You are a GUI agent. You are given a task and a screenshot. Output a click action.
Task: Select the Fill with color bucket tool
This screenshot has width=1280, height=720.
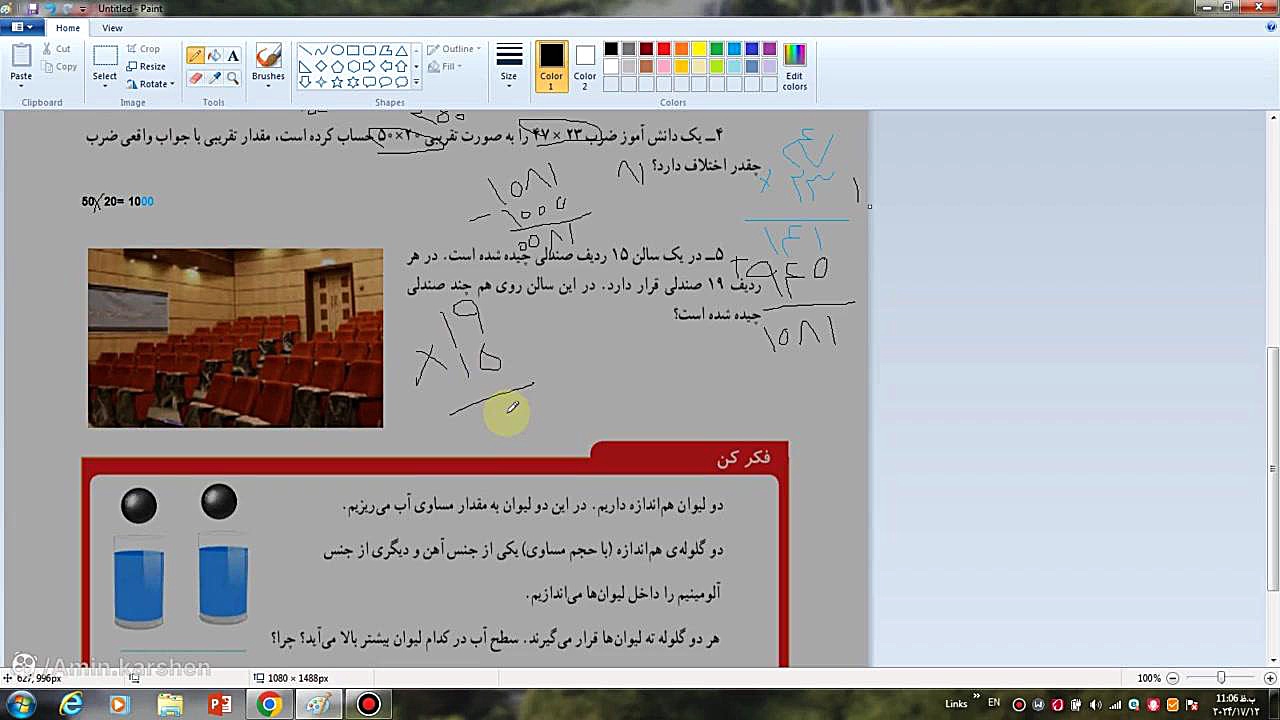(x=214, y=56)
